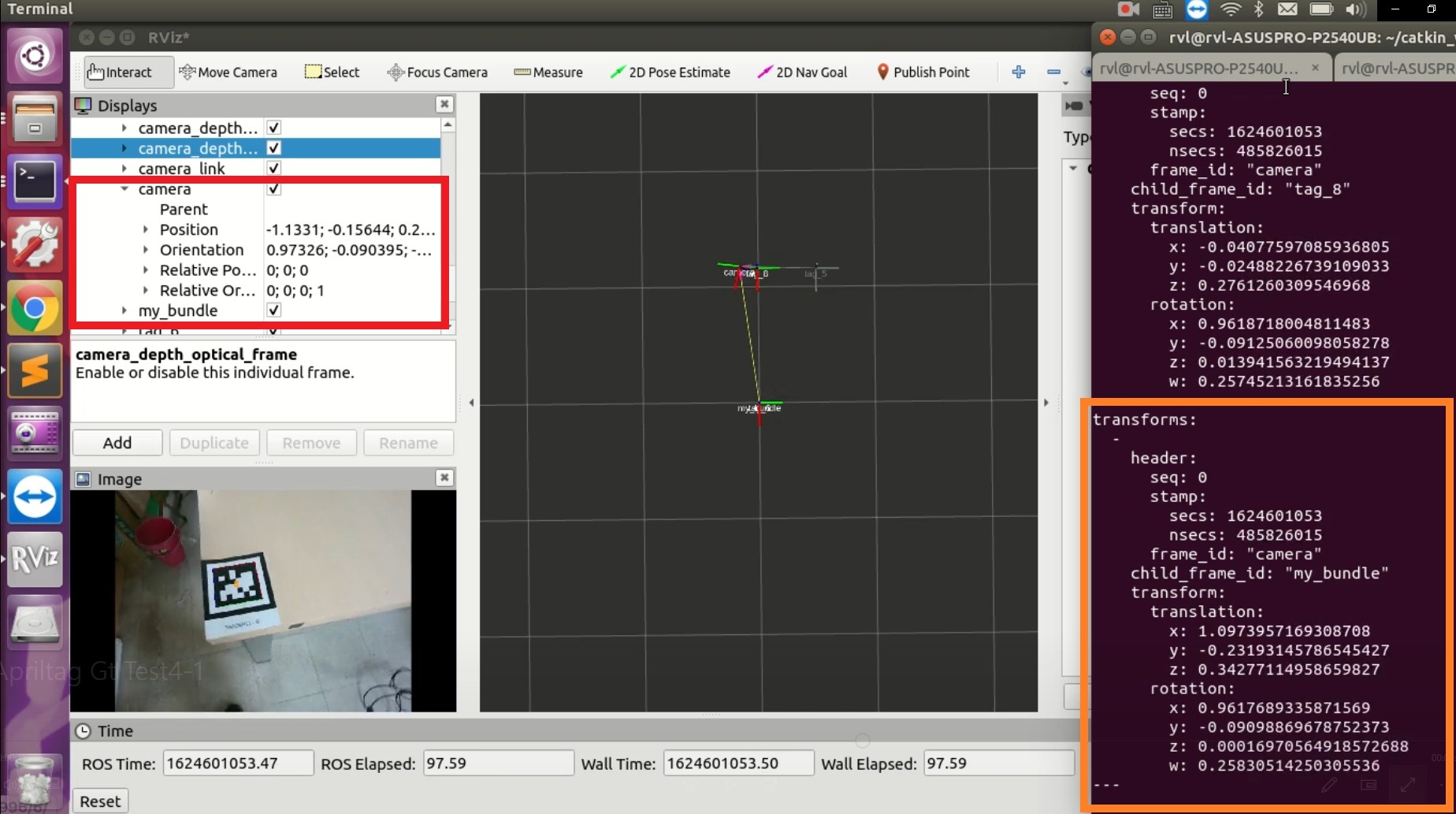
Task: Choose the Select tool in RViz toolbar
Action: point(332,72)
